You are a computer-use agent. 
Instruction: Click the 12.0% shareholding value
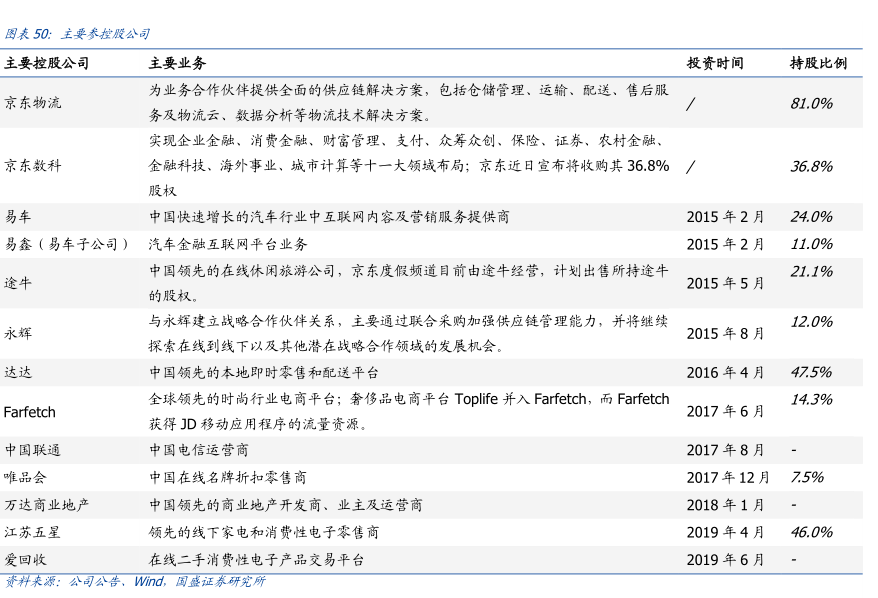[811, 322]
